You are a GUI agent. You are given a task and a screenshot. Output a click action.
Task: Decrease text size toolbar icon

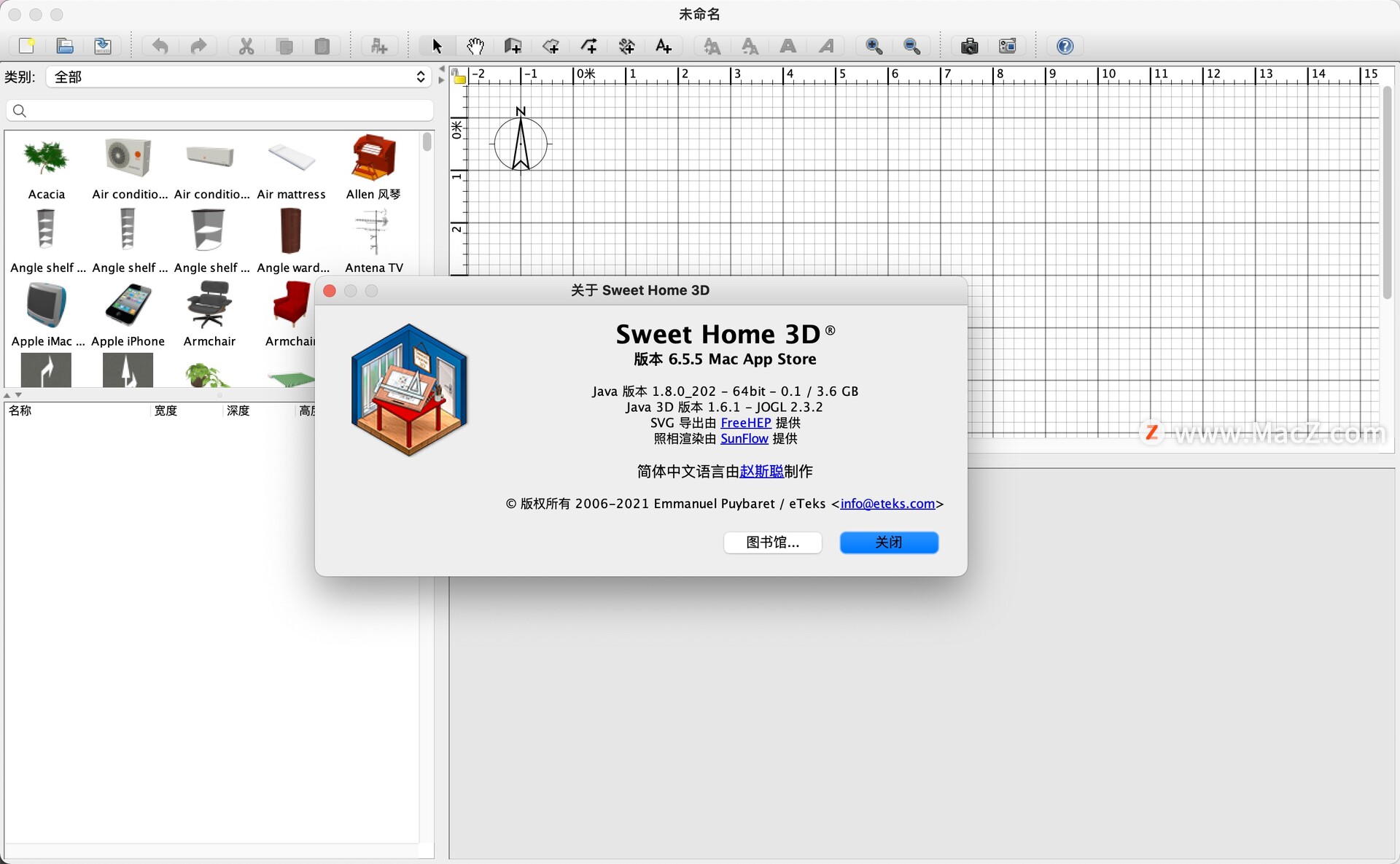click(x=750, y=46)
